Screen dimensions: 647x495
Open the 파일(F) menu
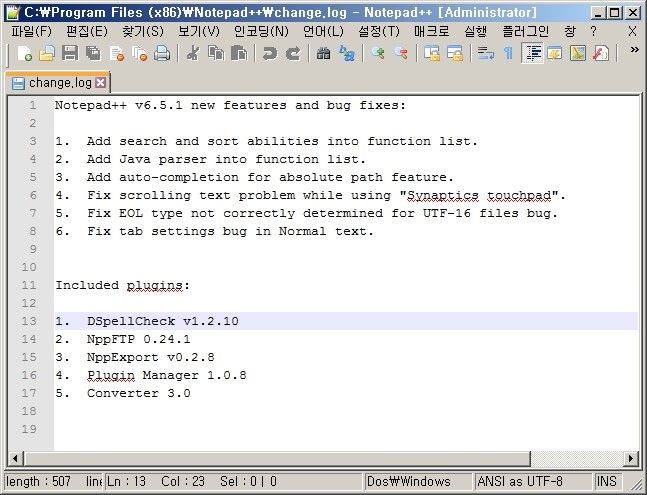pos(31,31)
